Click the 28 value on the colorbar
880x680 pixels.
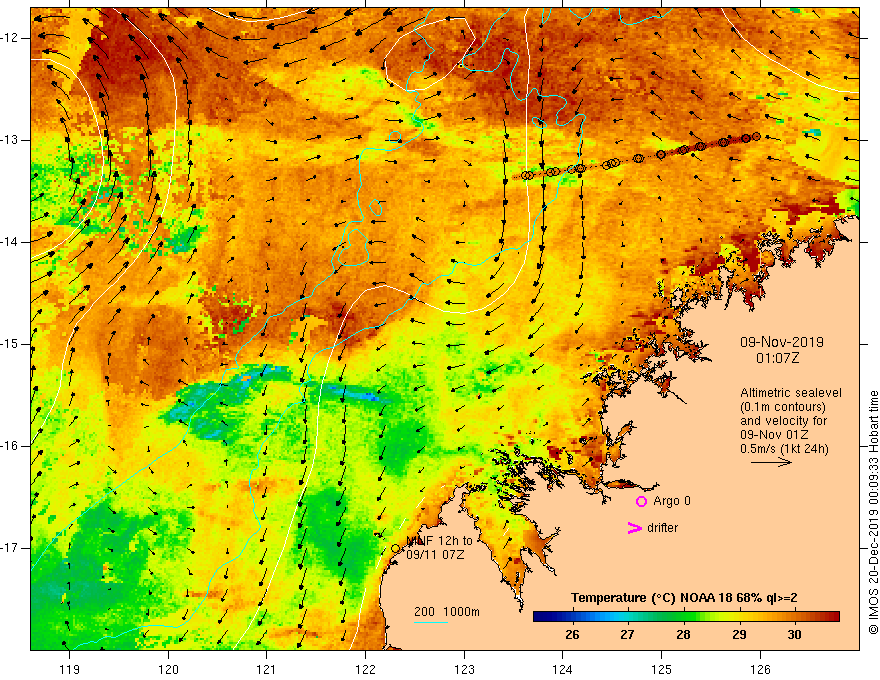click(682, 635)
